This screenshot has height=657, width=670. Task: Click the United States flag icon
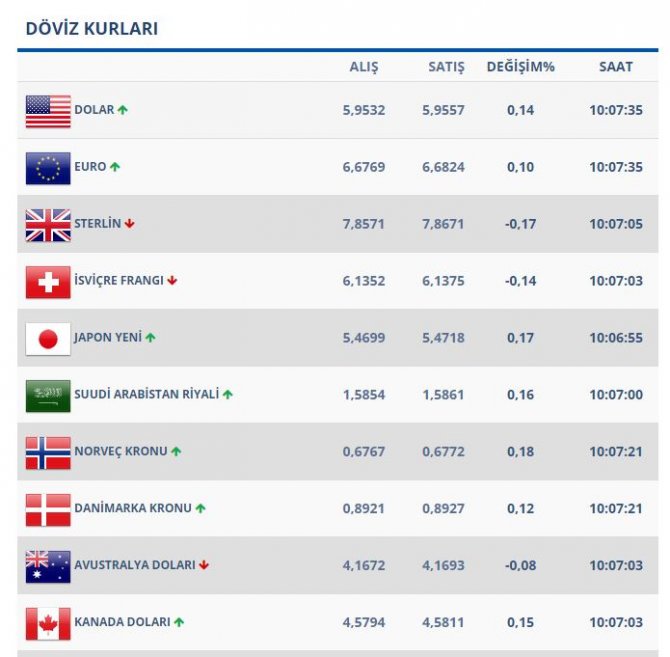click(48, 111)
